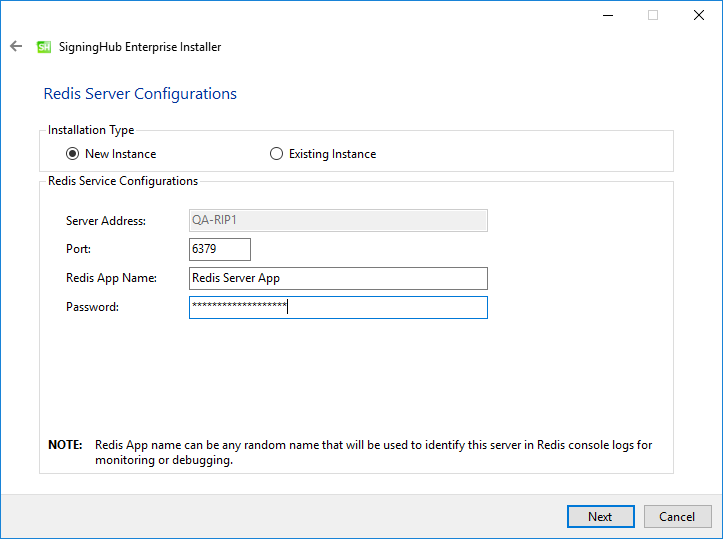Viewport: 723px width, 539px height.
Task: Click the SigningHub SH logo icon
Action: pos(44,47)
